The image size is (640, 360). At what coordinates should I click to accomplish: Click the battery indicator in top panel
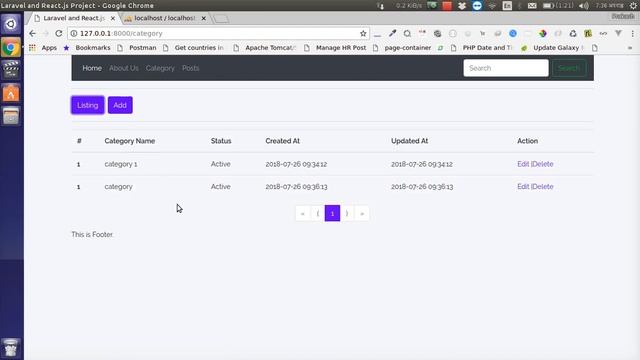558,5
